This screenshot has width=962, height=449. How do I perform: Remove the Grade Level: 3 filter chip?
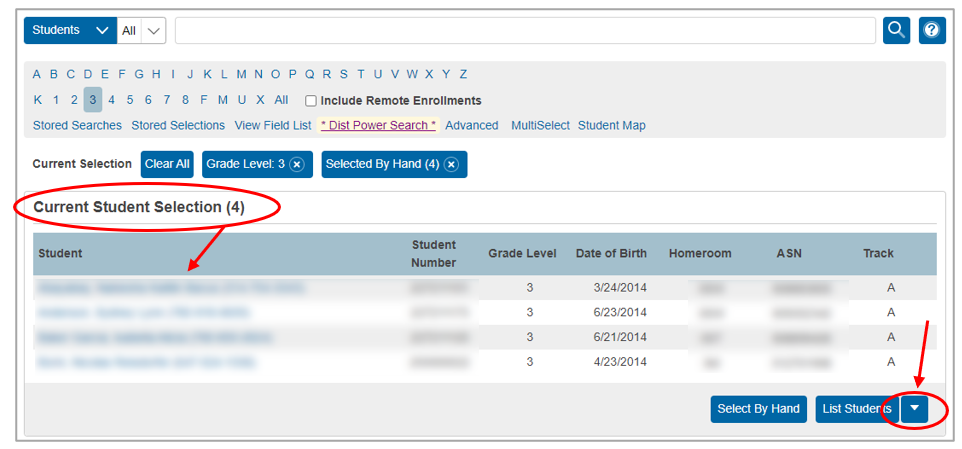(x=297, y=165)
